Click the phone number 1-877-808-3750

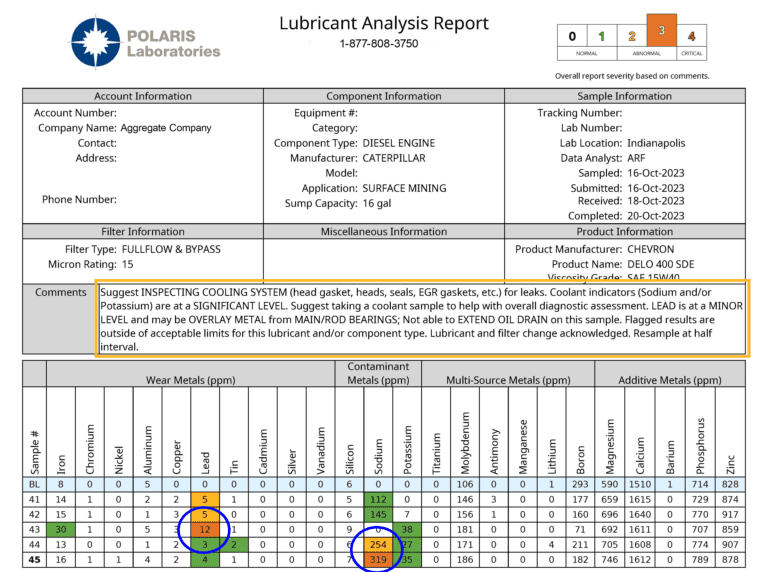379,44
